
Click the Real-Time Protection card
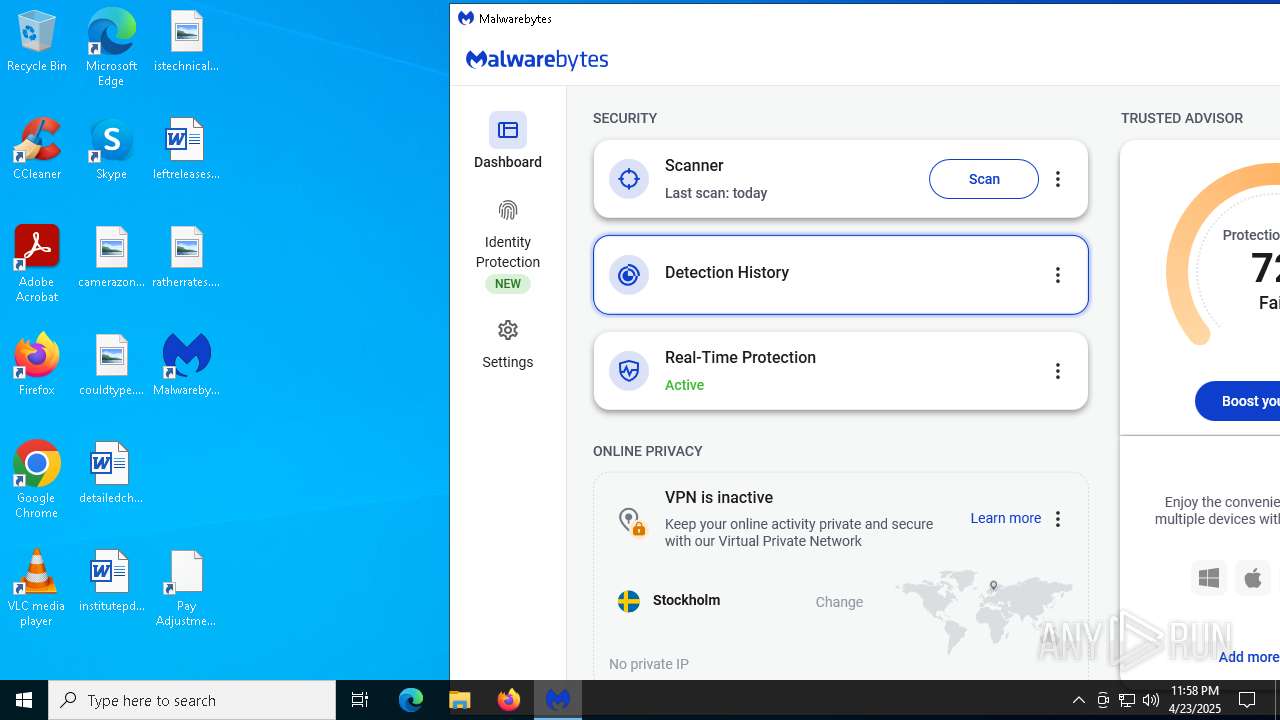click(840, 371)
